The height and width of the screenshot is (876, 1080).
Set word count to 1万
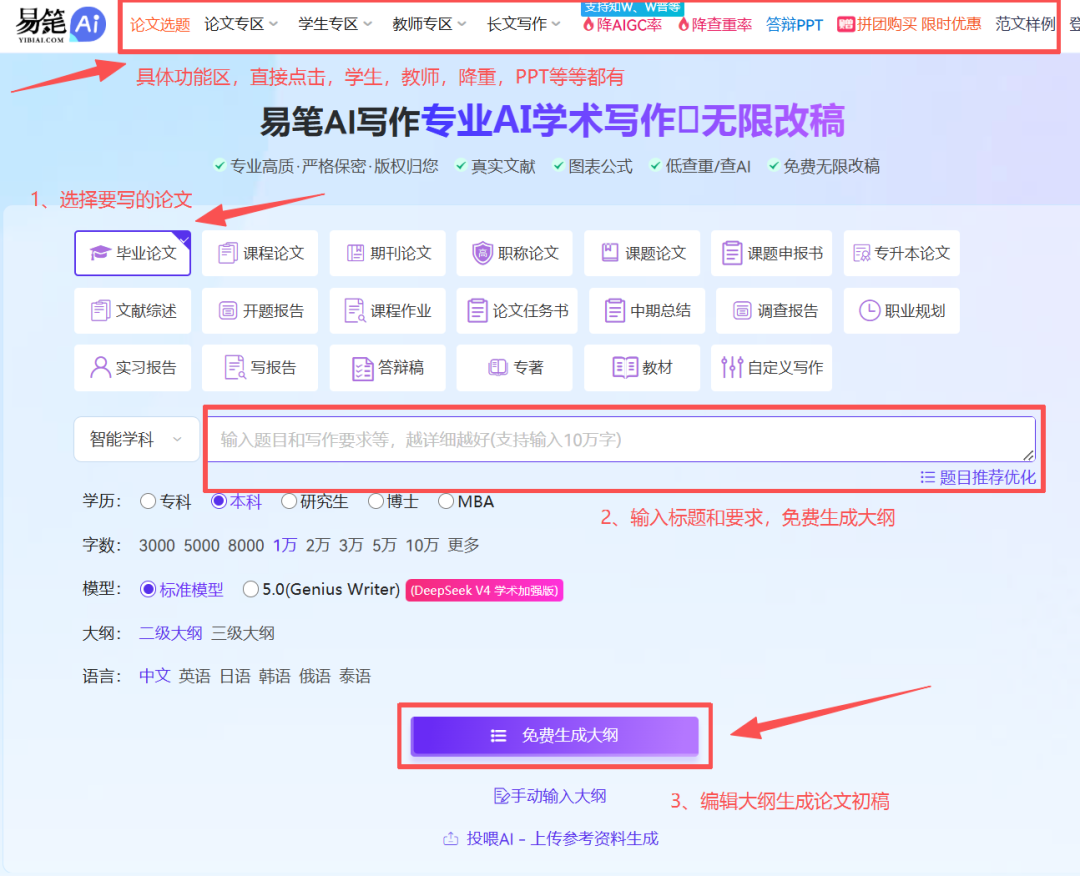tap(285, 545)
